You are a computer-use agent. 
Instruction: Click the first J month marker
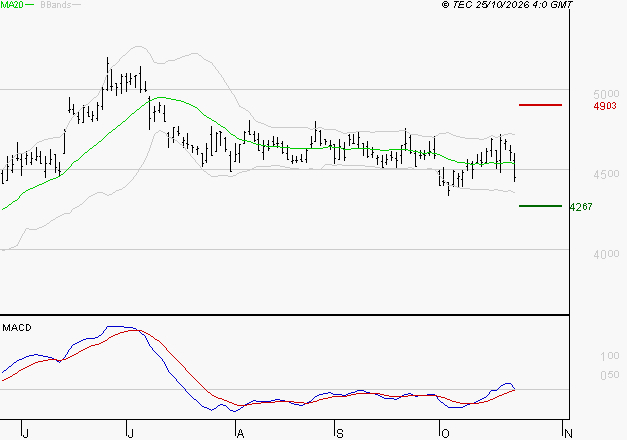25,433
